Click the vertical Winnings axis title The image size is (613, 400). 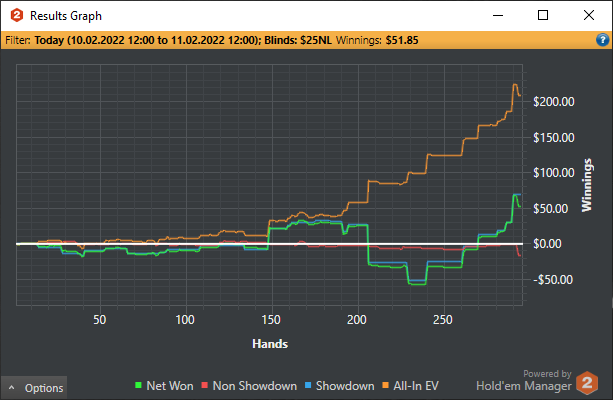[587, 185]
